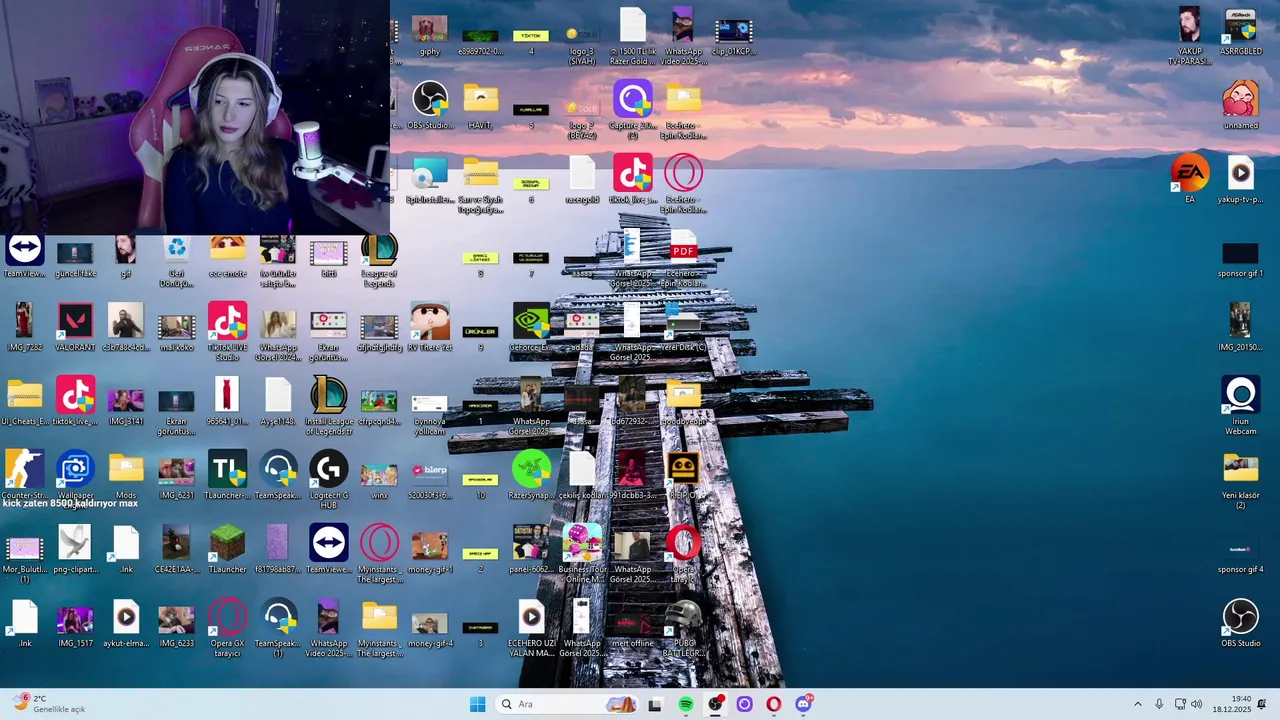Open the RV There Yet game shortcut

pos(430,328)
